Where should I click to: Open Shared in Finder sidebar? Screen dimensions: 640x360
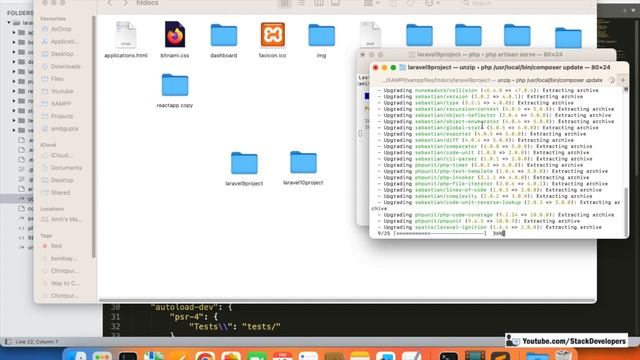[61, 192]
